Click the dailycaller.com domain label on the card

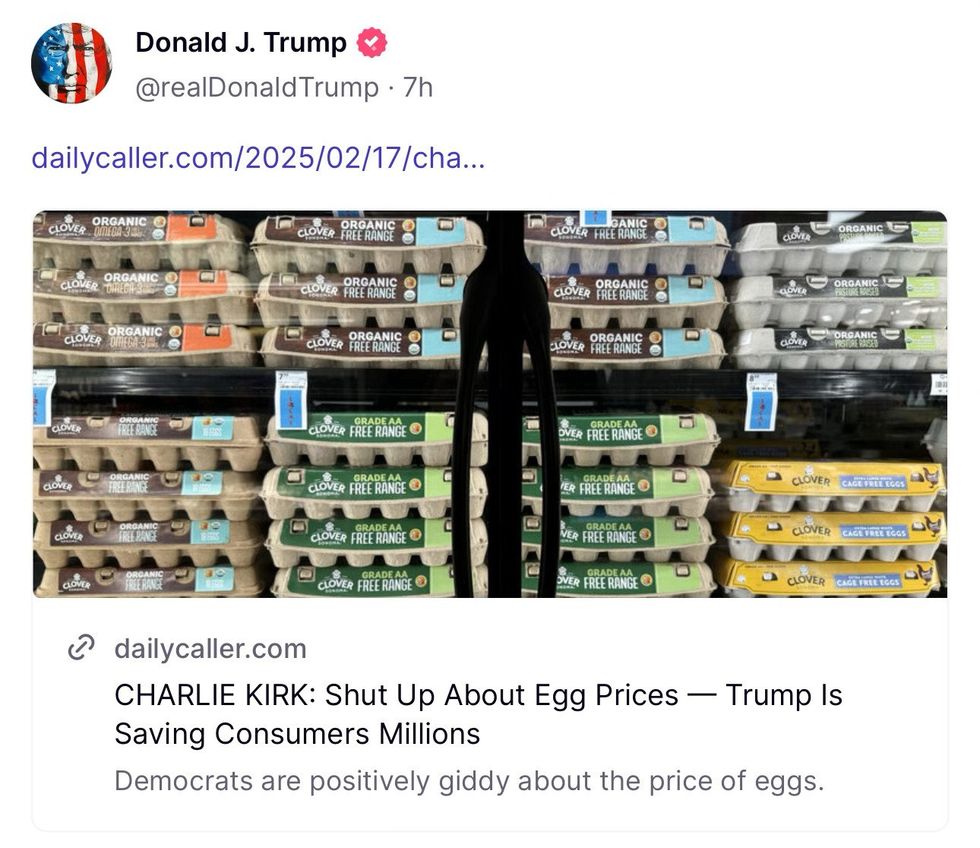[210, 649]
